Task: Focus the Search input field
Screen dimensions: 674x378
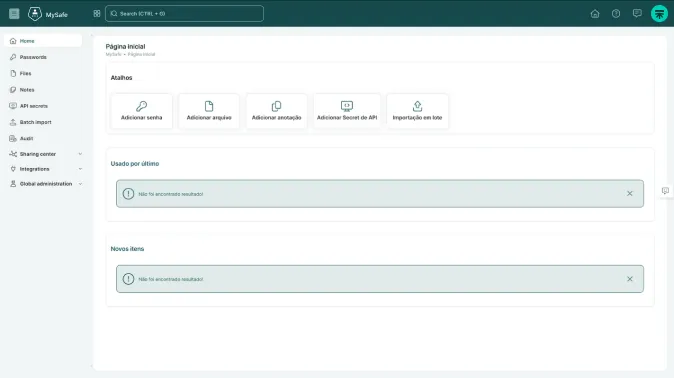Action: [184, 14]
